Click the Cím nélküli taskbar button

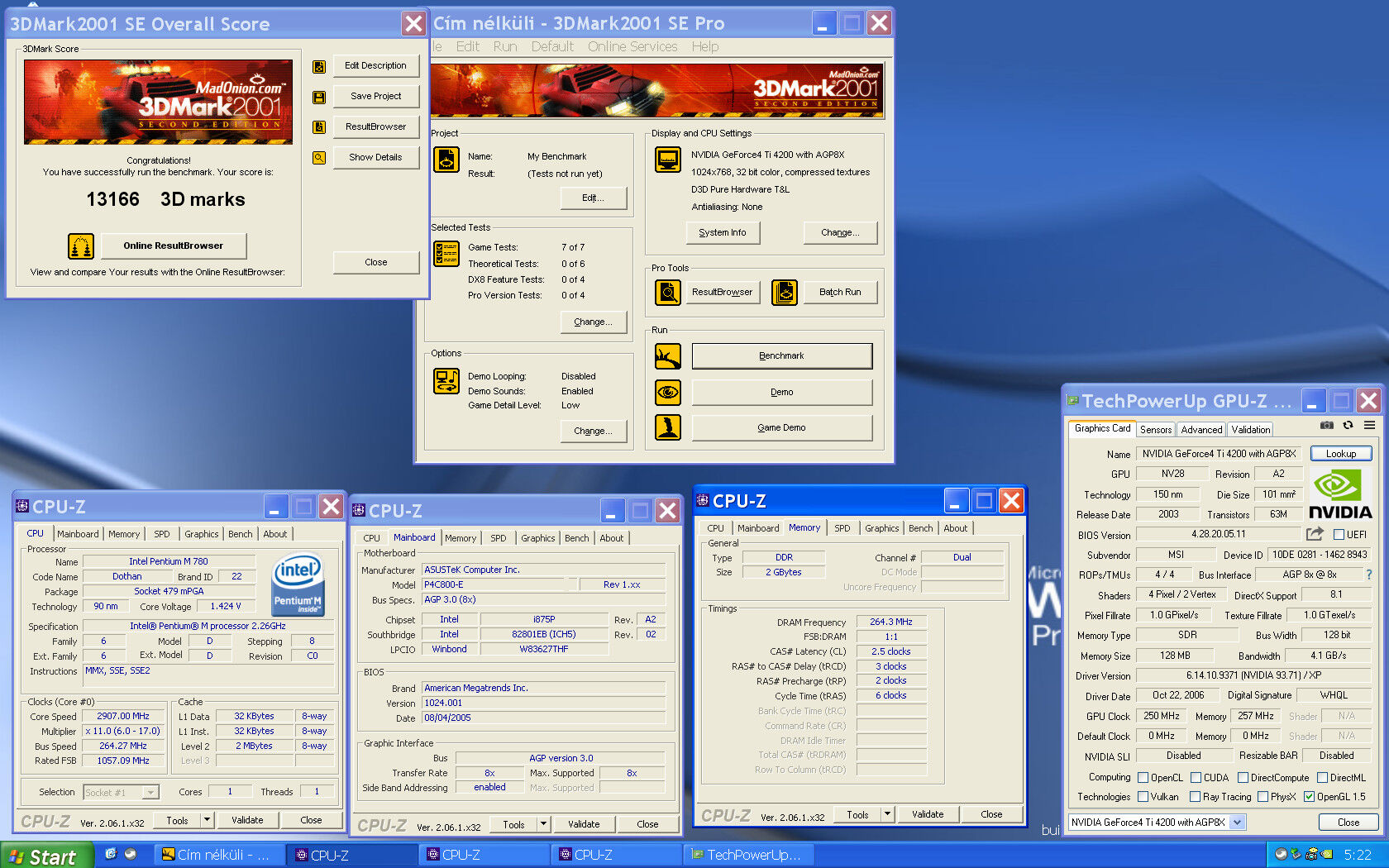point(219,855)
